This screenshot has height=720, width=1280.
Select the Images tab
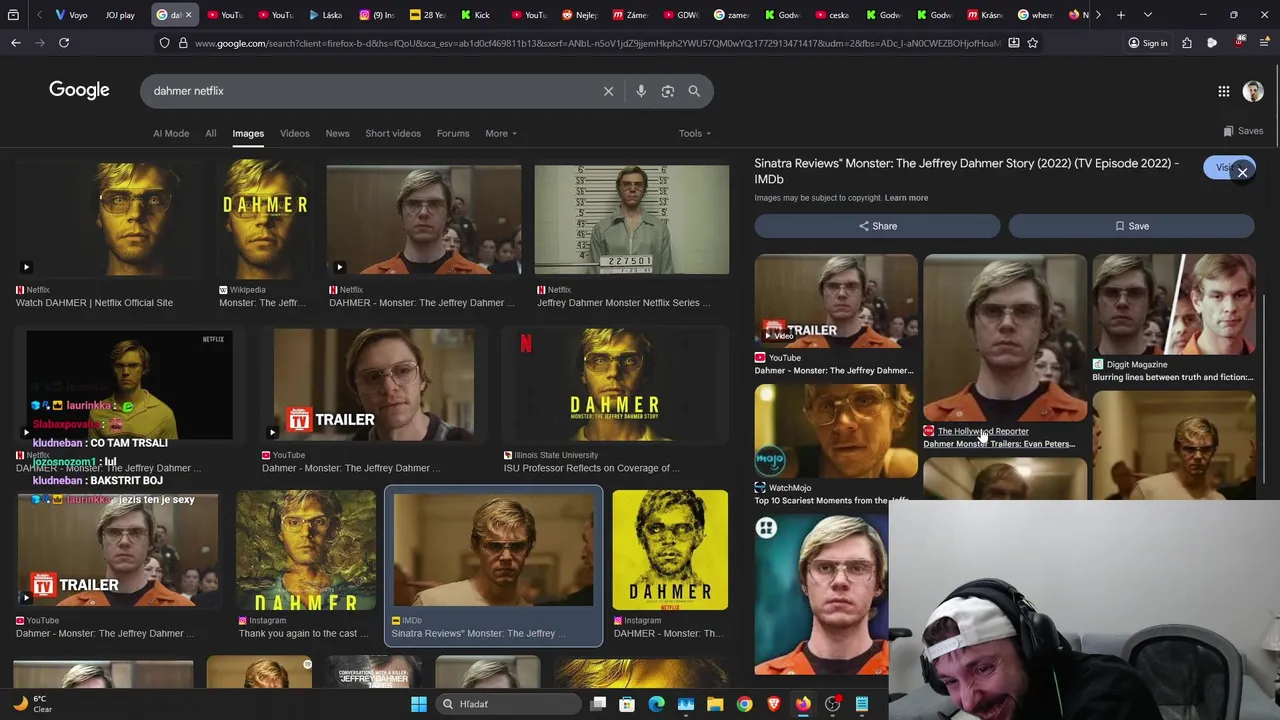pos(248,133)
